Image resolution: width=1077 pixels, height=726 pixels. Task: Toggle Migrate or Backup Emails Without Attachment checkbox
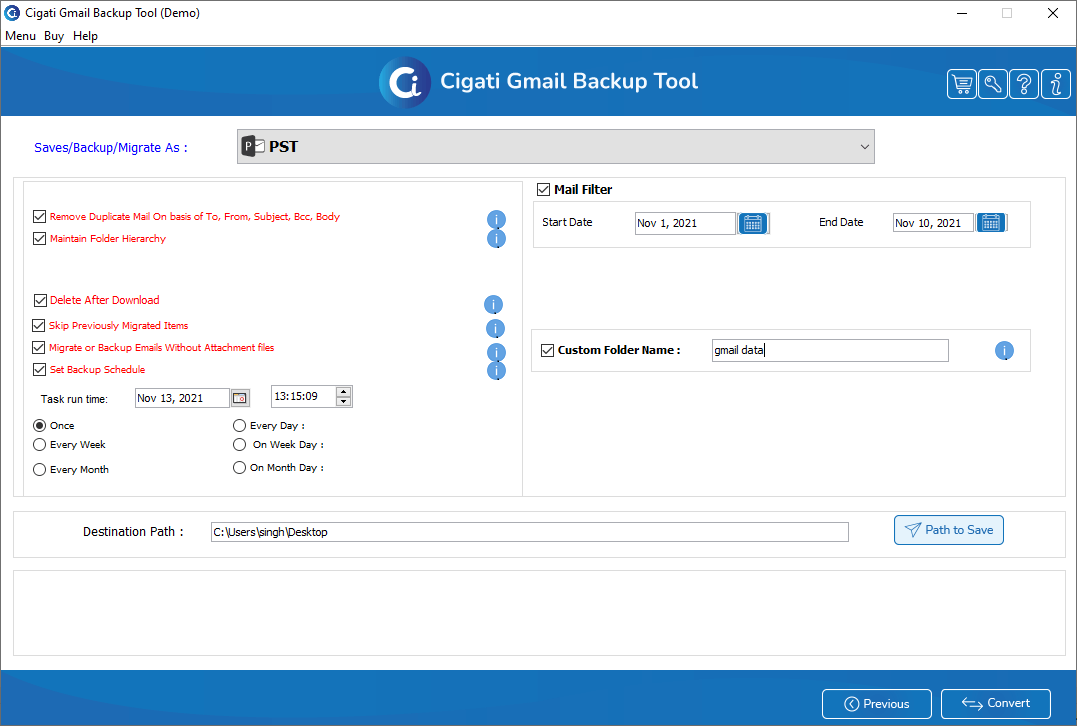pos(38,348)
